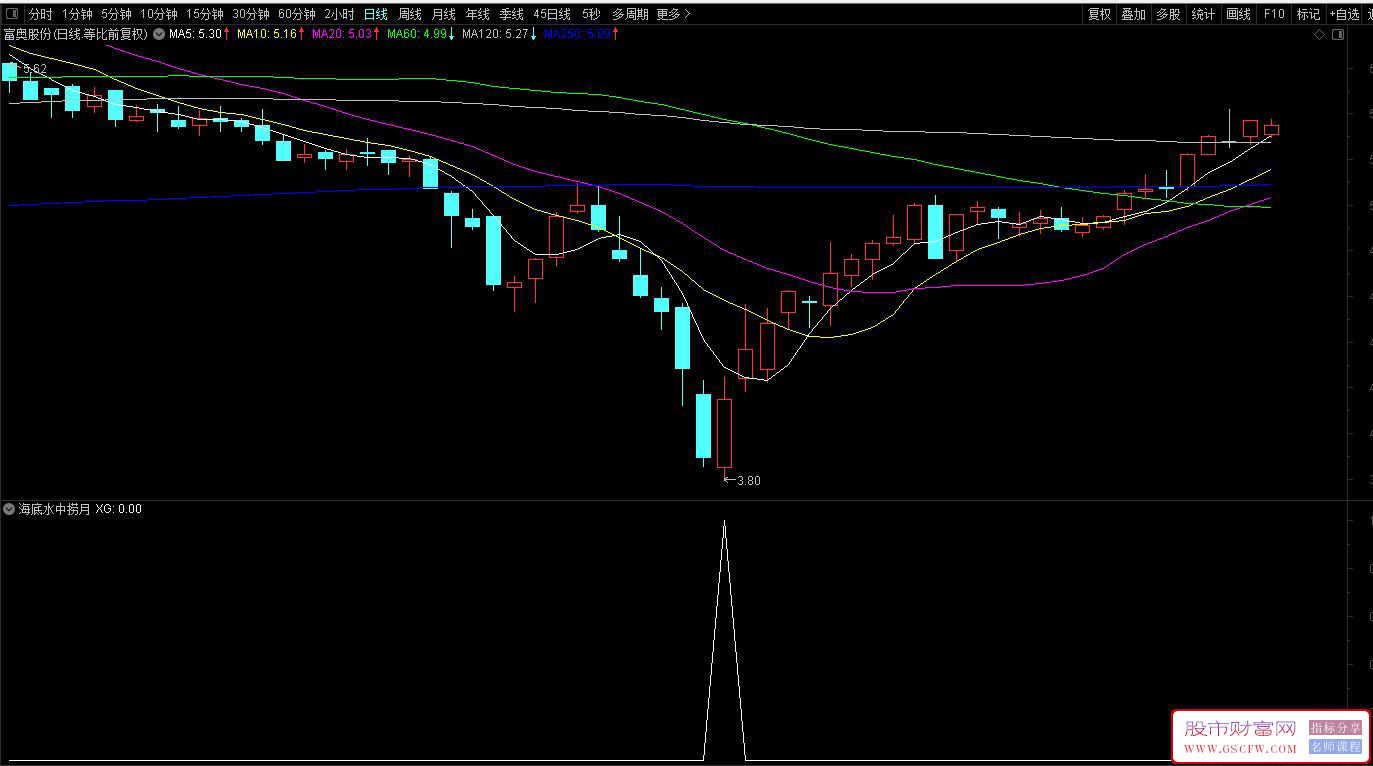1373x766 pixels.
Task: Add stock to watchlist with +自选
Action: (x=1343, y=14)
